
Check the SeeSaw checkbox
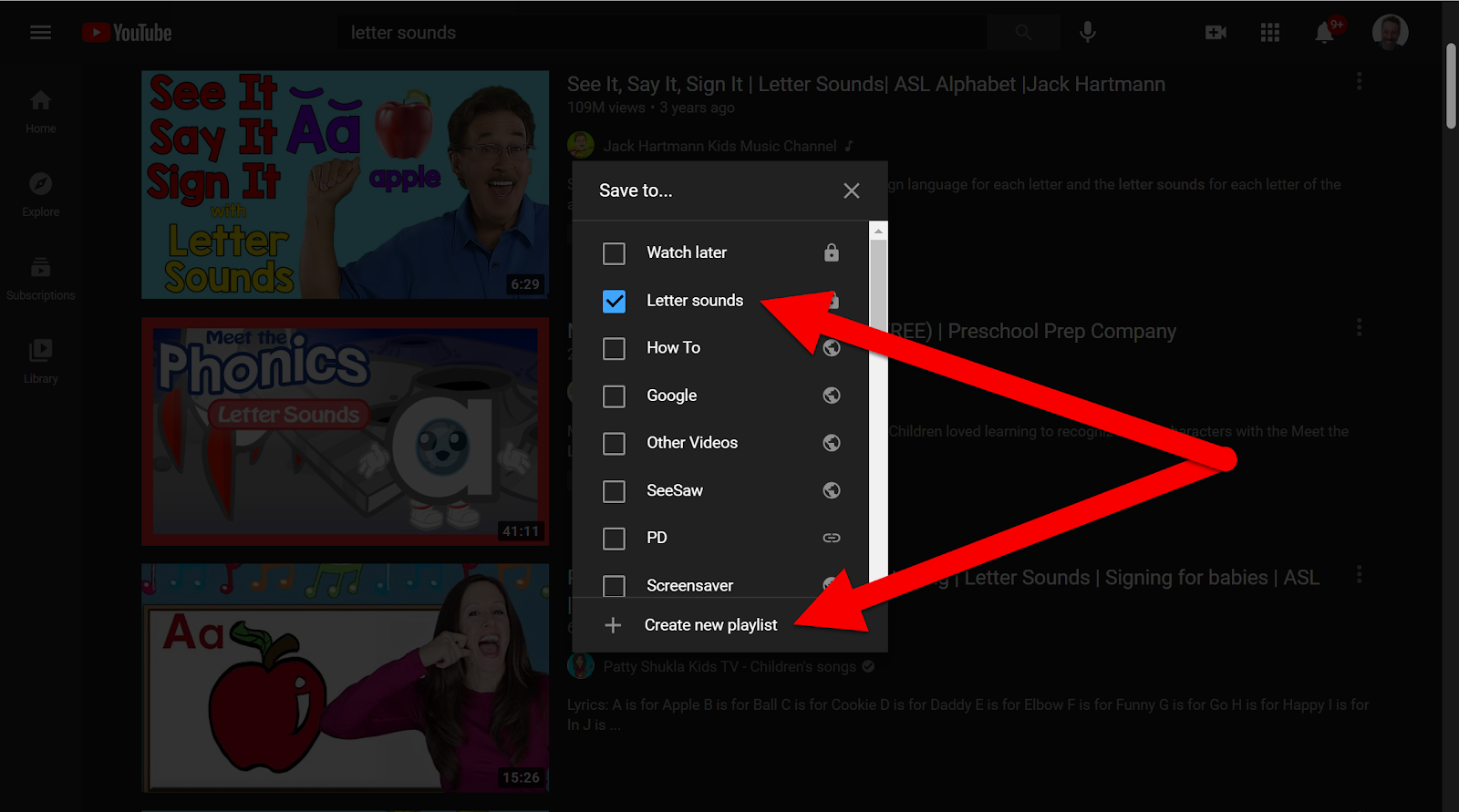point(615,491)
